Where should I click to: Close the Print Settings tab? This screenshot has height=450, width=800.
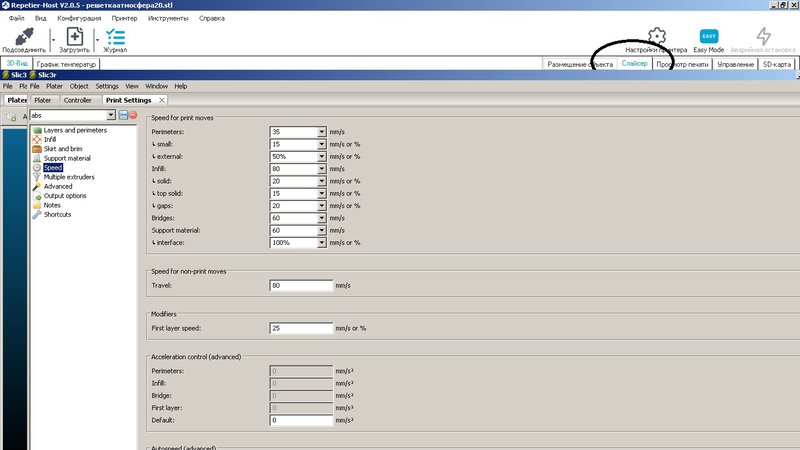pos(162,100)
